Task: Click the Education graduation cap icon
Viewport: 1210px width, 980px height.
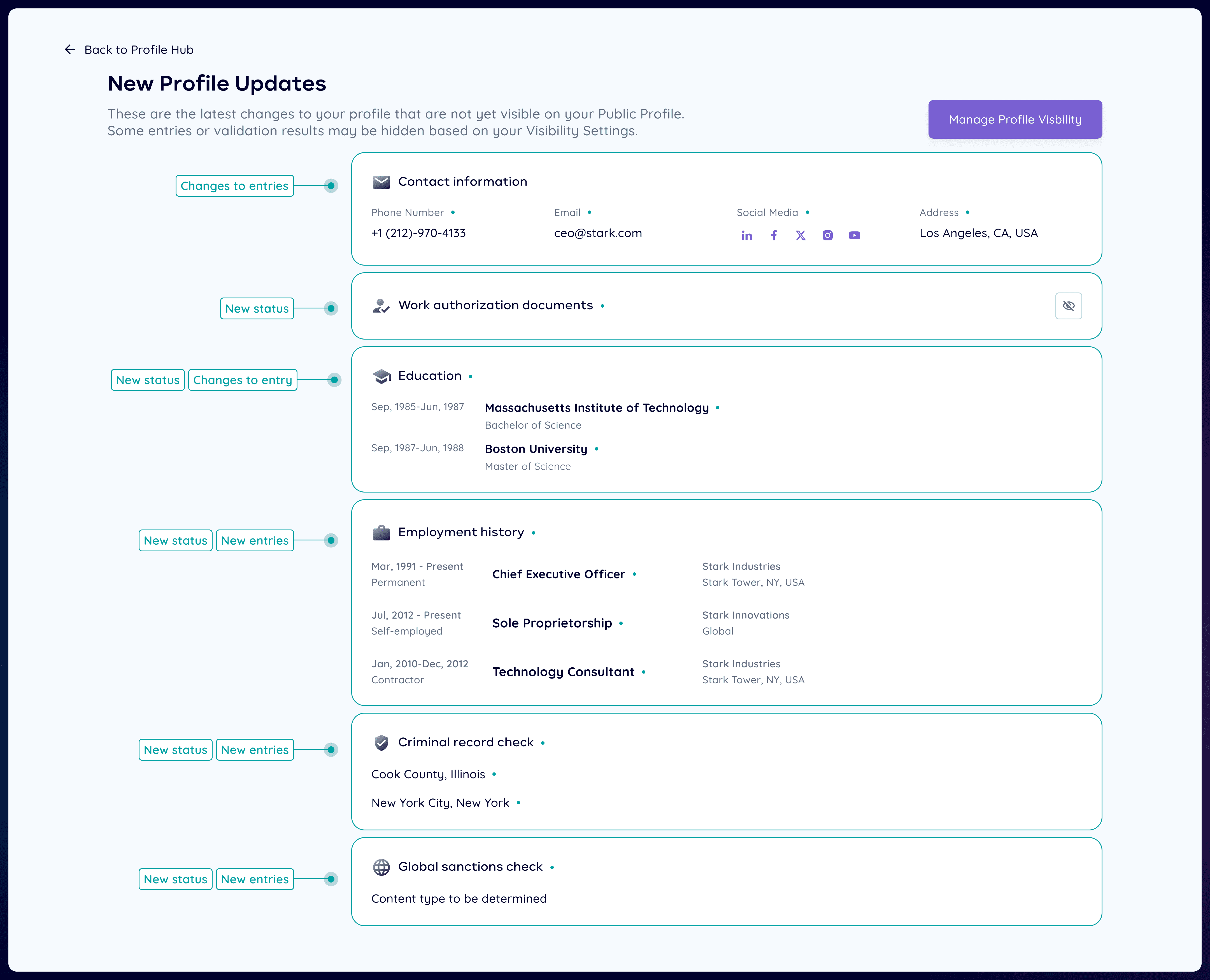Action: click(381, 376)
